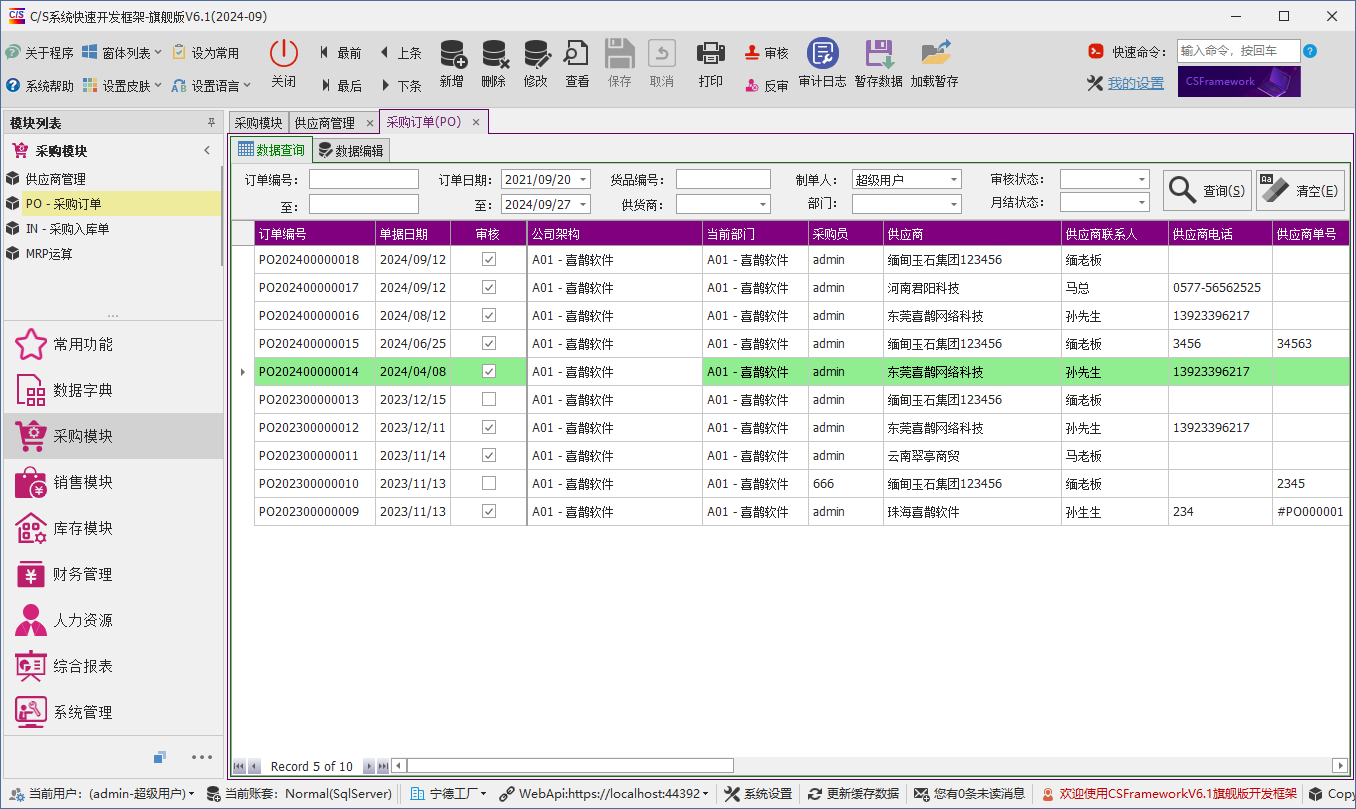
Task: Open 常用功能 star section in sidebar
Action: 113,345
